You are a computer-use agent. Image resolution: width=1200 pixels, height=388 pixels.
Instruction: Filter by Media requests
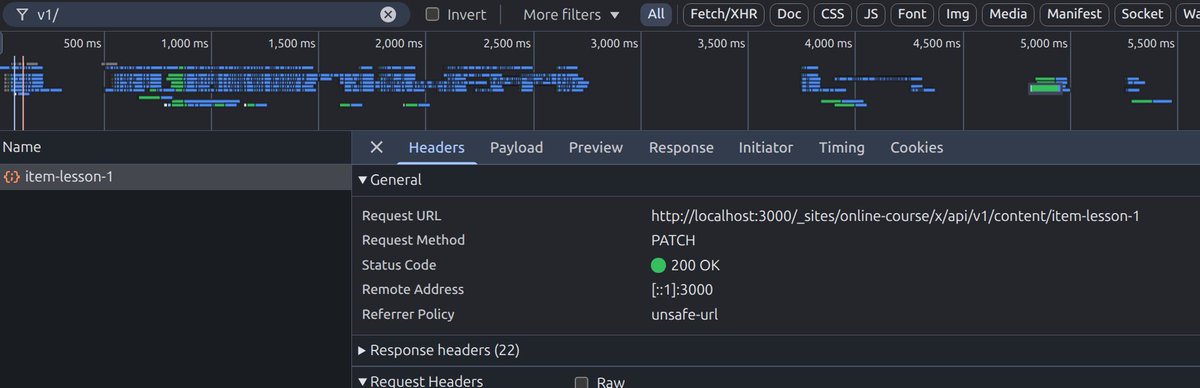point(1008,14)
